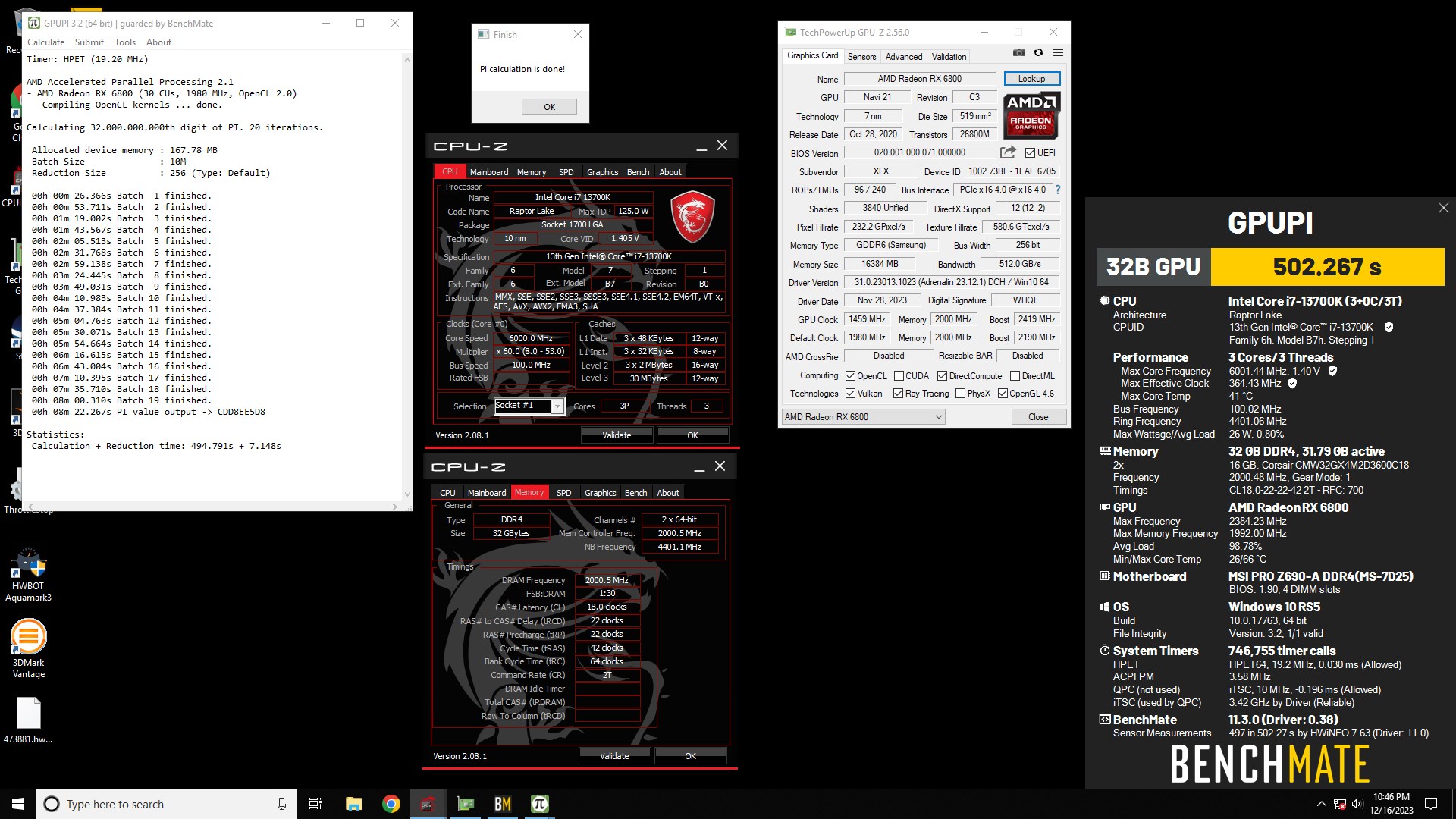This screenshot has width=1456, height=819.
Task: Close the GPUPI BenchMate result panel
Action: (1443, 208)
